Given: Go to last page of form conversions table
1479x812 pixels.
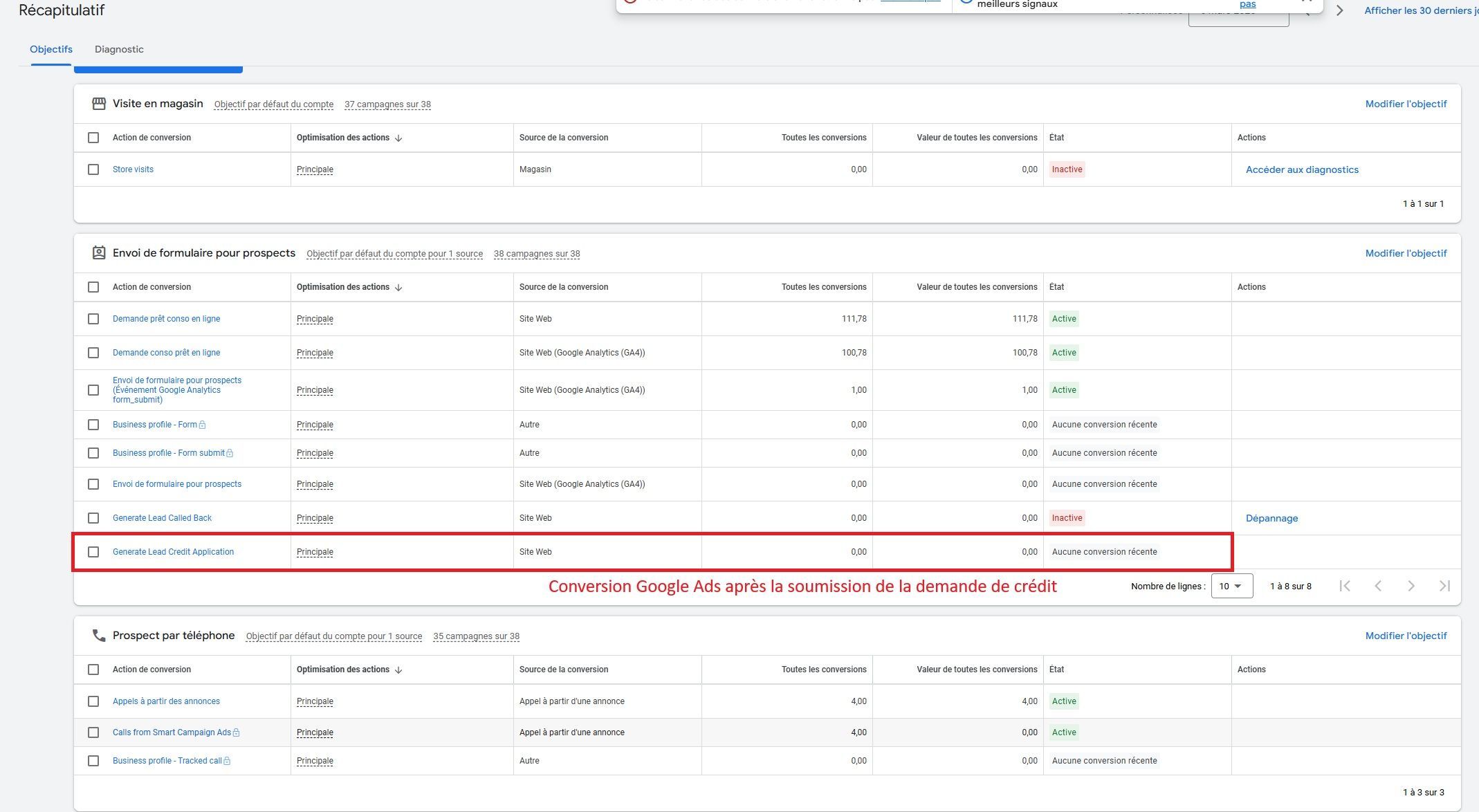Looking at the screenshot, I should [1444, 586].
